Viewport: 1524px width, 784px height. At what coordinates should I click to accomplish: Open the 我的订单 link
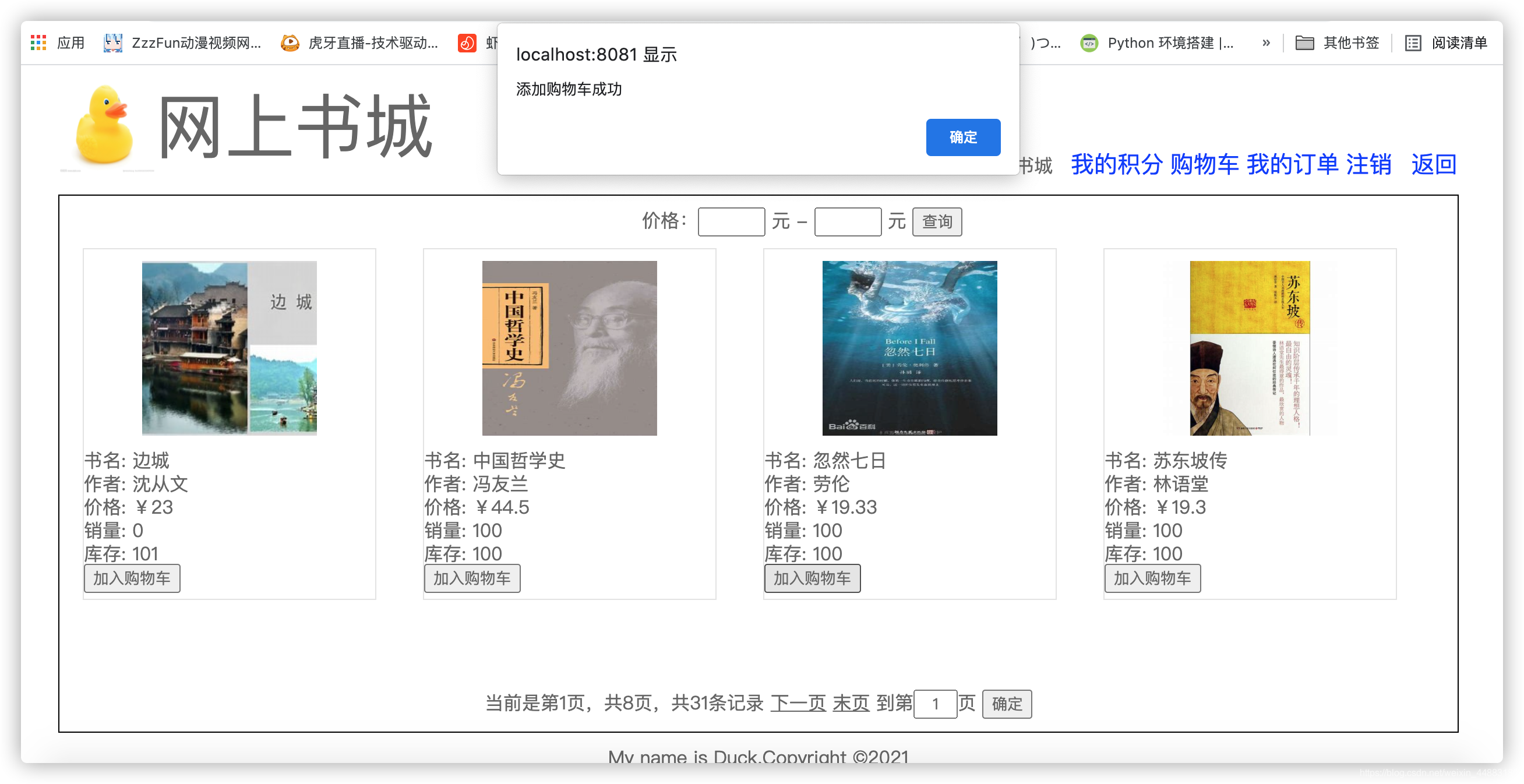[1292, 164]
